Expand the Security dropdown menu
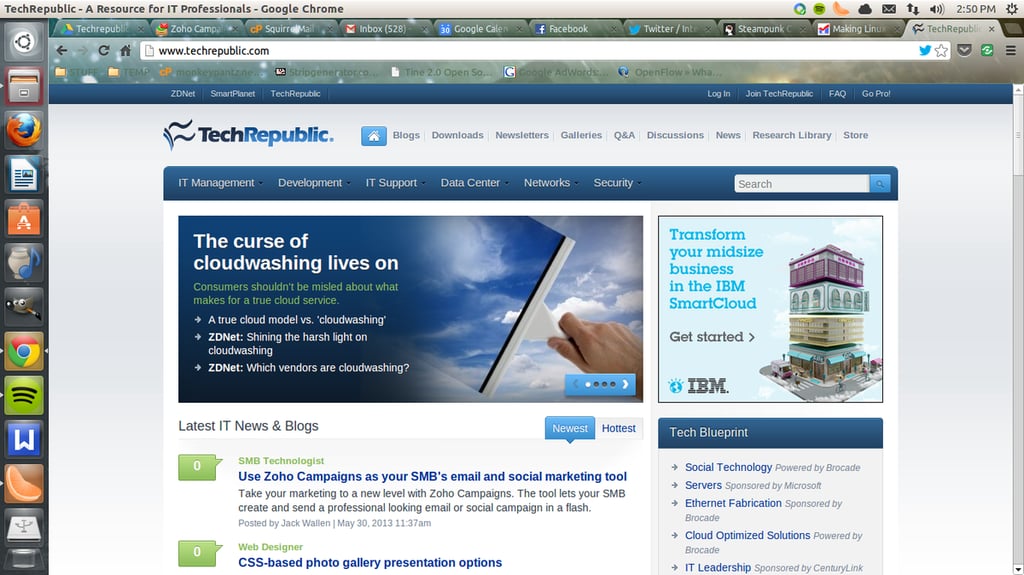The width and height of the screenshot is (1024, 575). [617, 183]
